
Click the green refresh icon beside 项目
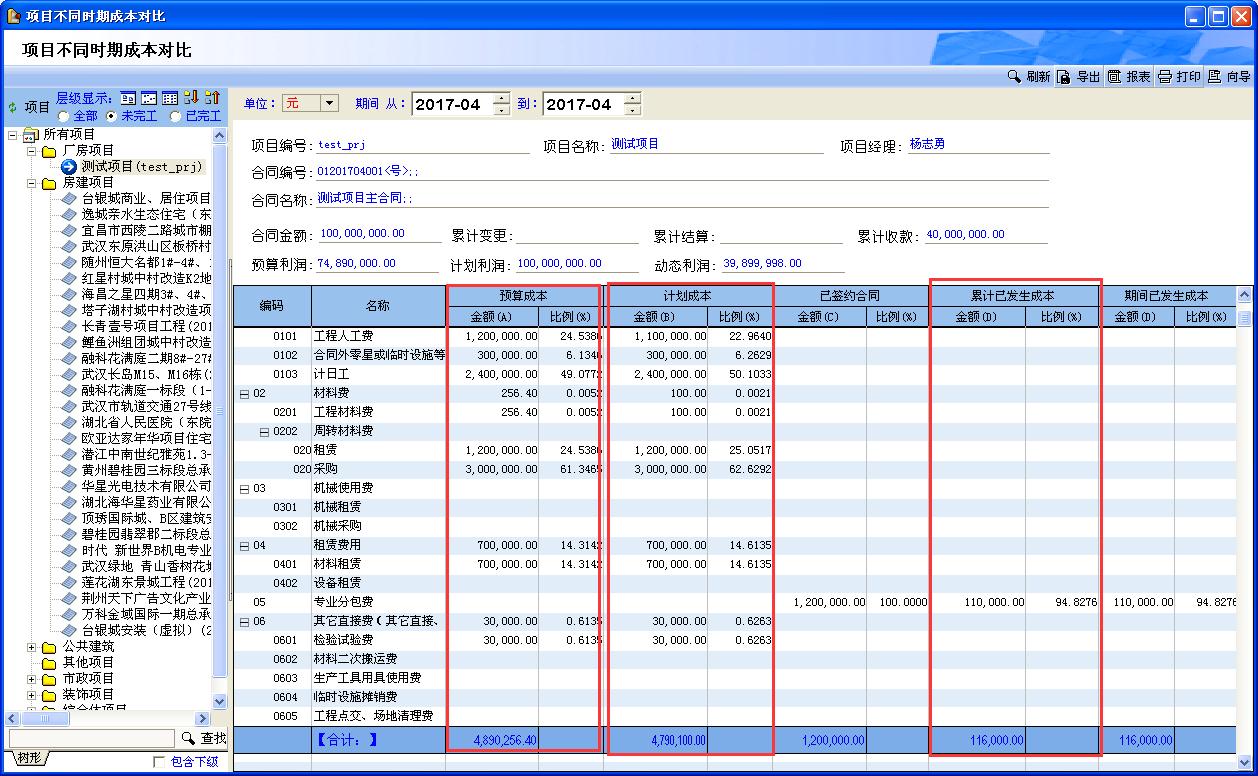(12, 107)
